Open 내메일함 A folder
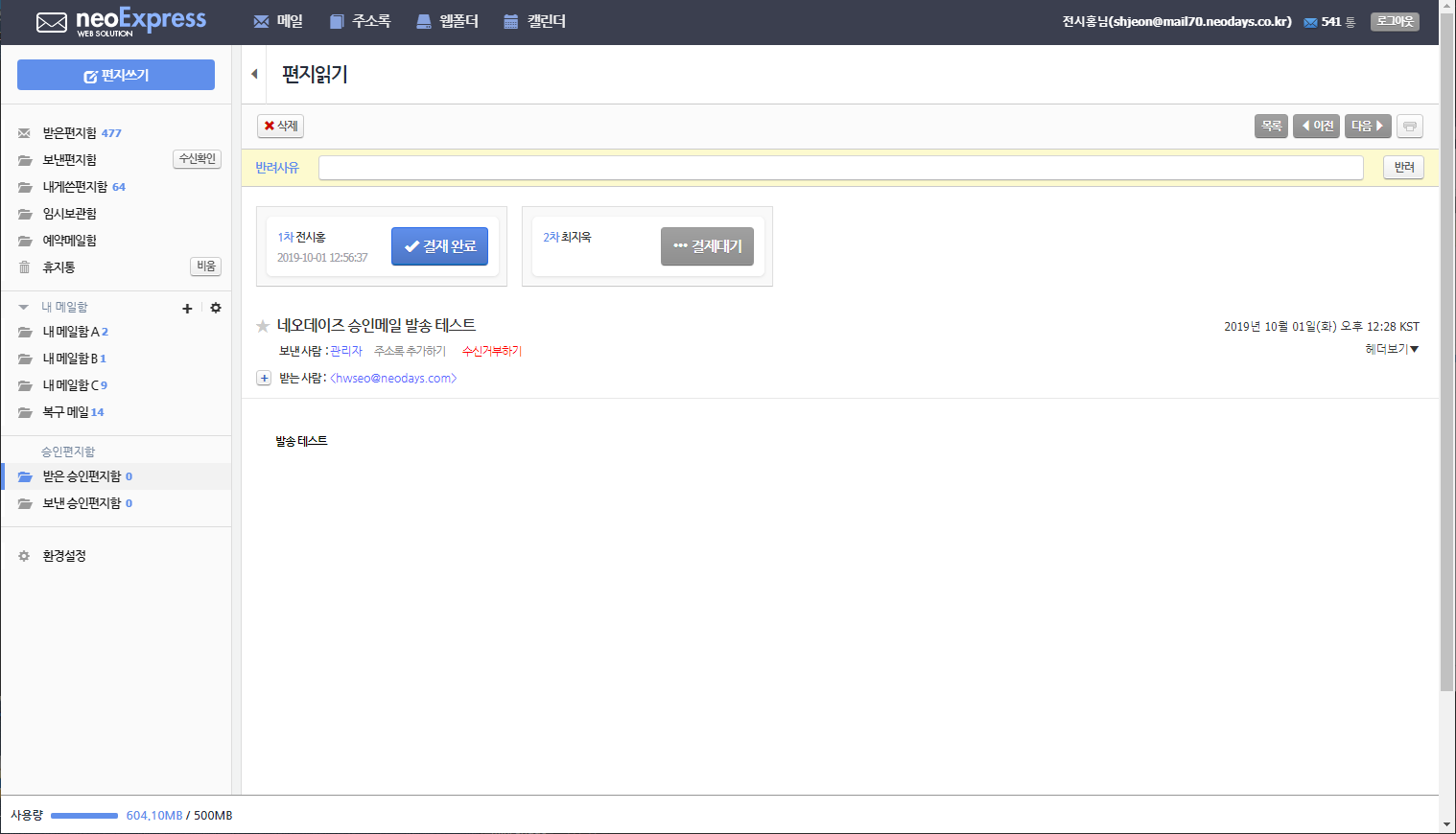 (x=71, y=332)
